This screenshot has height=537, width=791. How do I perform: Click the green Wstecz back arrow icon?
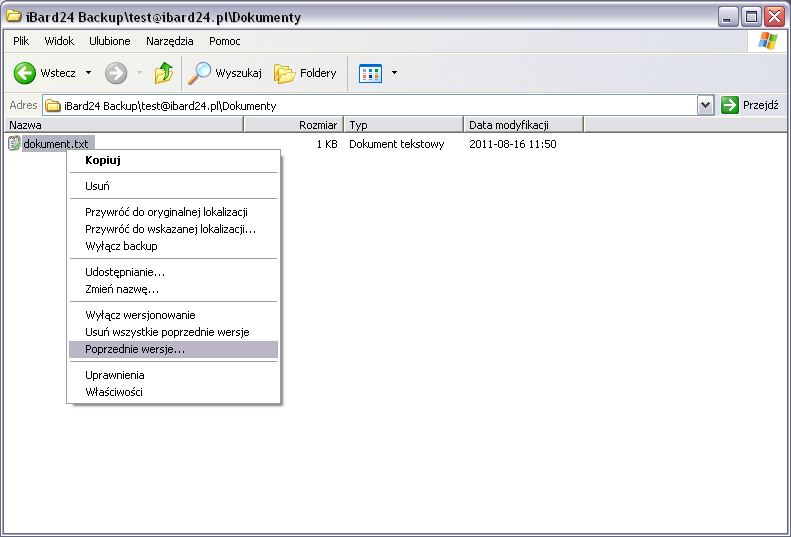pyautogui.click(x=24, y=73)
